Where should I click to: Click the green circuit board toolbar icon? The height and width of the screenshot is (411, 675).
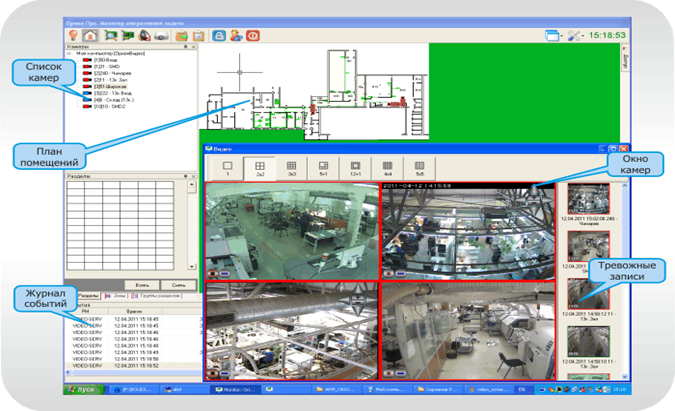[127, 35]
